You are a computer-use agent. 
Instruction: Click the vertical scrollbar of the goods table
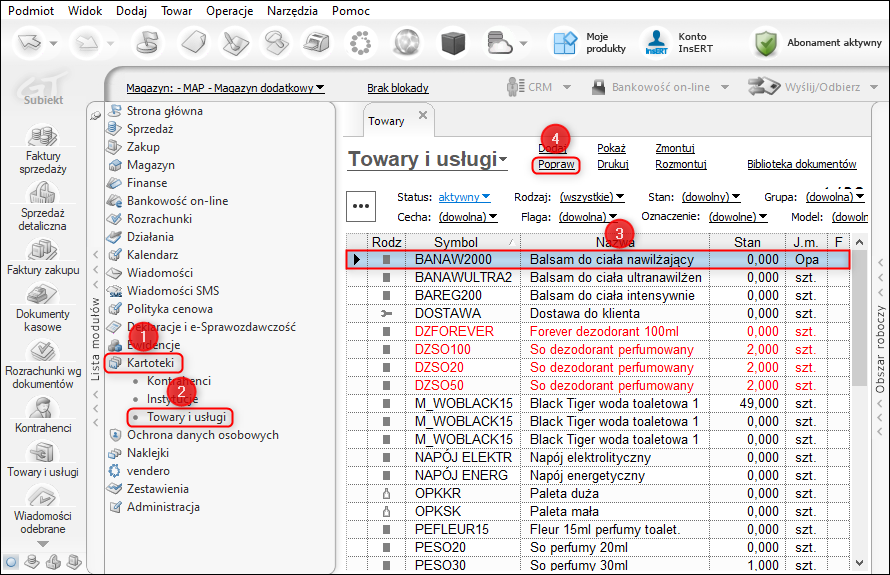coord(859,400)
